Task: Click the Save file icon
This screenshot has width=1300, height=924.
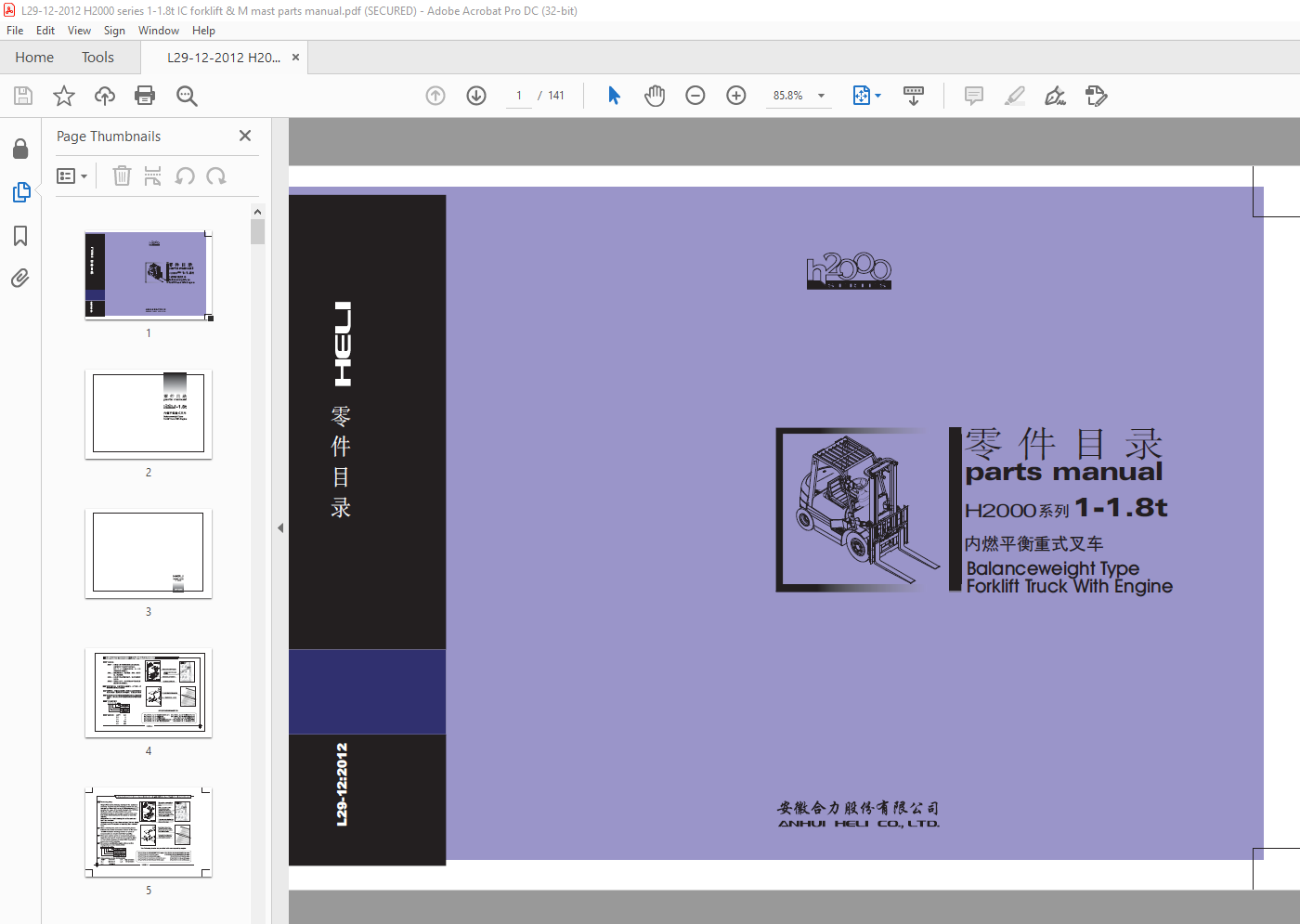Action: click(23, 96)
